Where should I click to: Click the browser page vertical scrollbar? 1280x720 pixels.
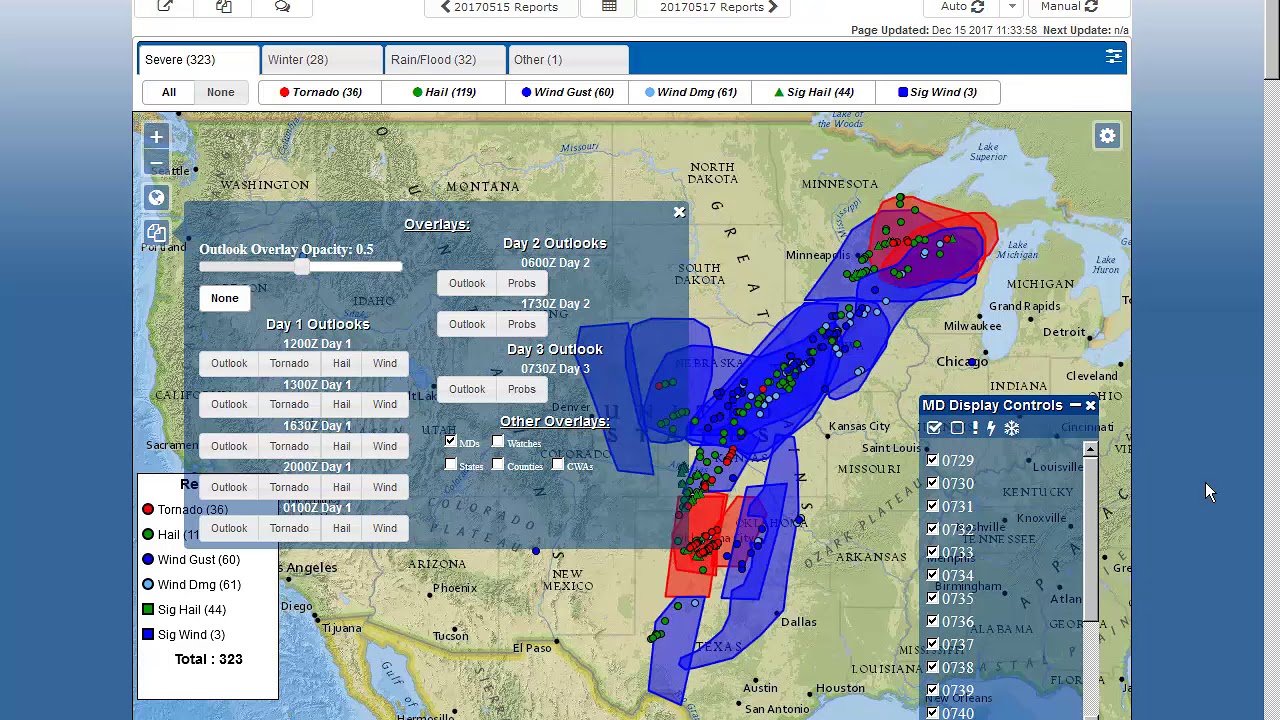click(1271, 40)
